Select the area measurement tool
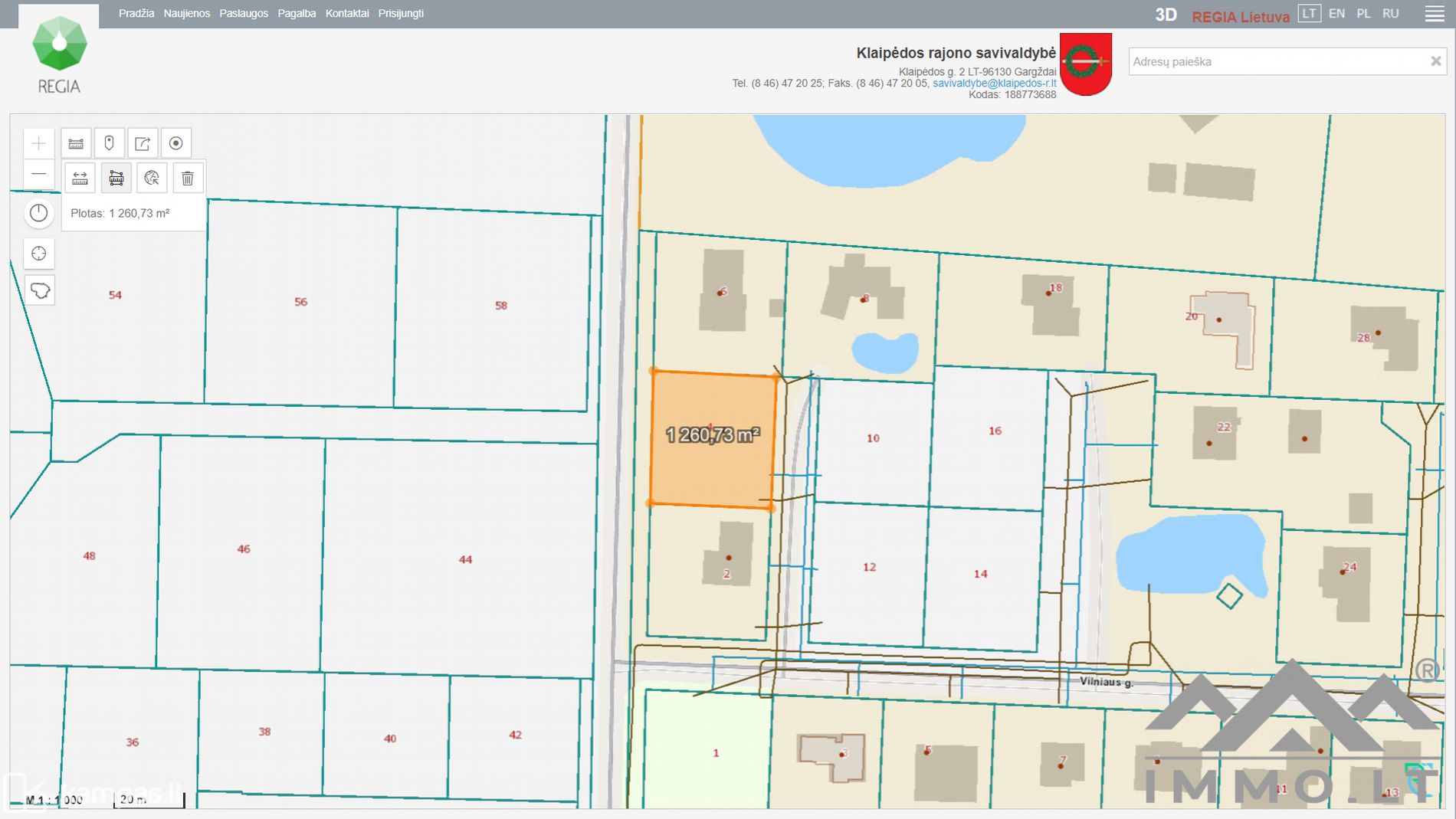This screenshot has height=819, width=1456. (116, 179)
